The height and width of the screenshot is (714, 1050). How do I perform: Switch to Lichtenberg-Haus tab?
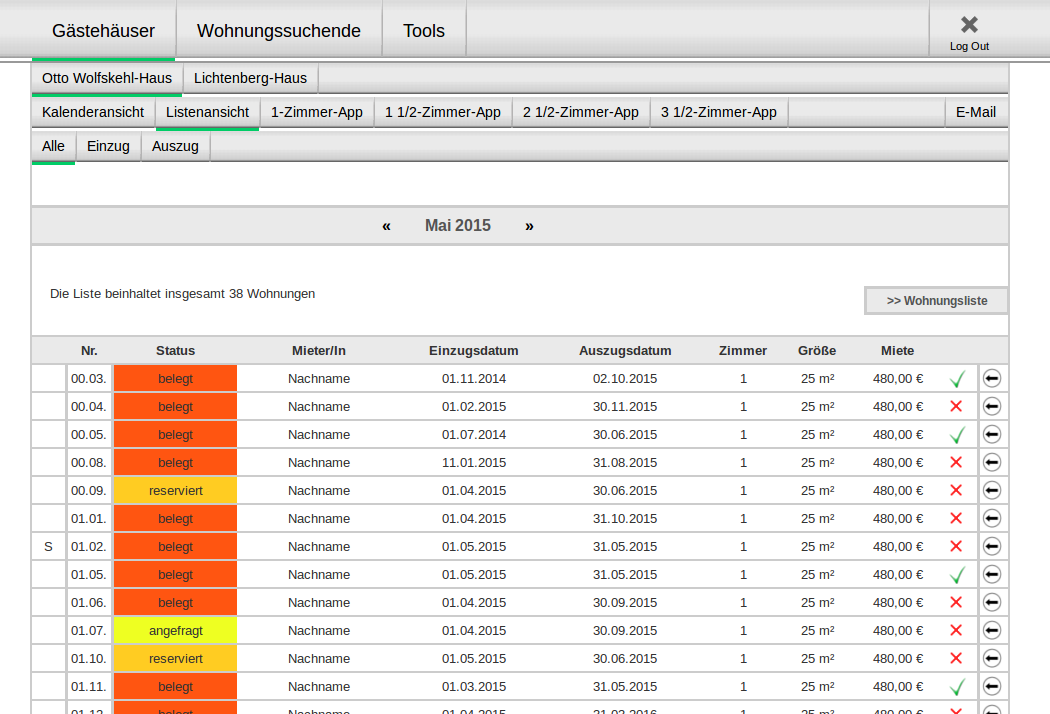click(250, 78)
